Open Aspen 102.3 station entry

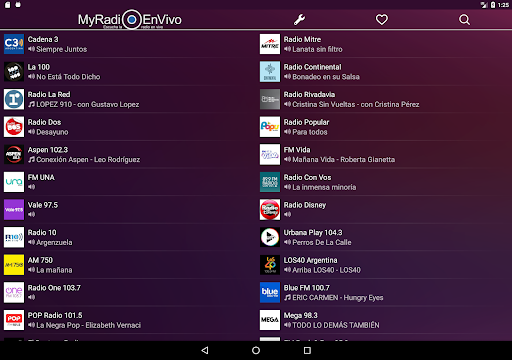[x=128, y=155]
